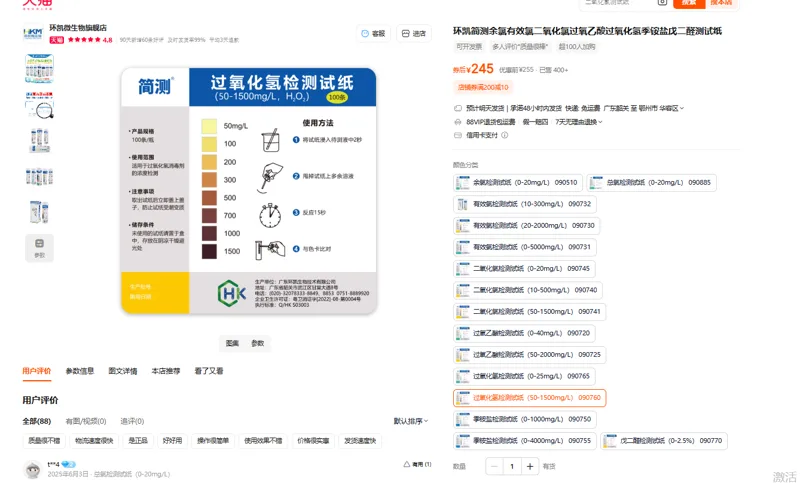Open 客服 customer service chat
This screenshot has width=800, height=483.
(373, 34)
